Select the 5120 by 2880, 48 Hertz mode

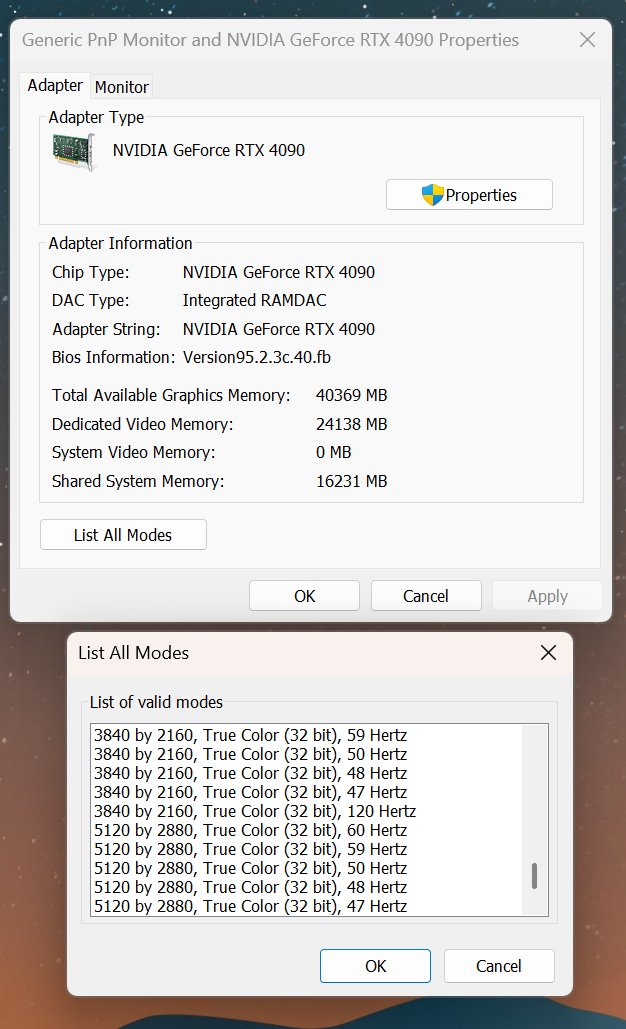click(306, 887)
